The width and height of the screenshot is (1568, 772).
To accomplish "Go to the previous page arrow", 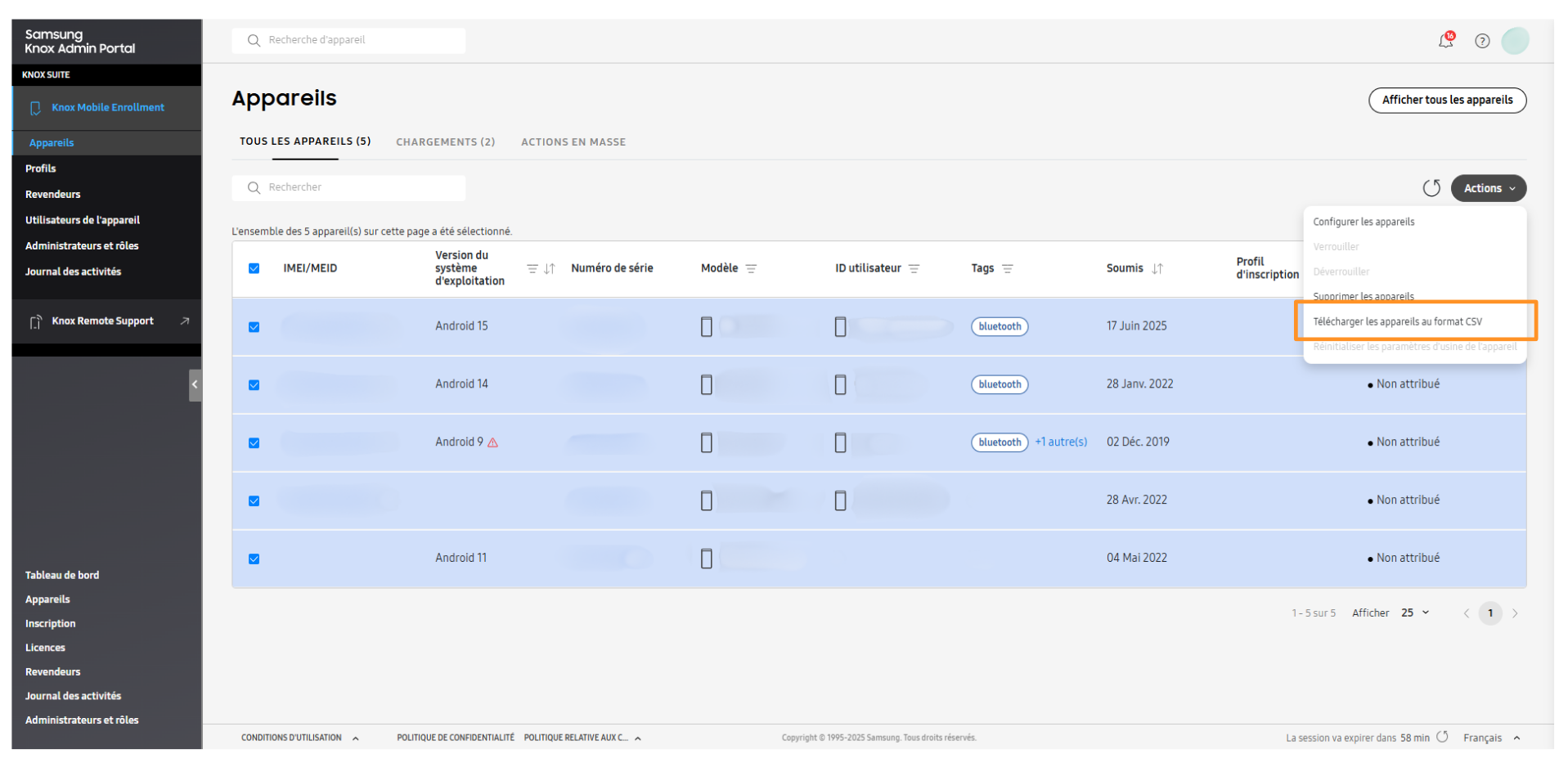I will click(x=1467, y=613).
